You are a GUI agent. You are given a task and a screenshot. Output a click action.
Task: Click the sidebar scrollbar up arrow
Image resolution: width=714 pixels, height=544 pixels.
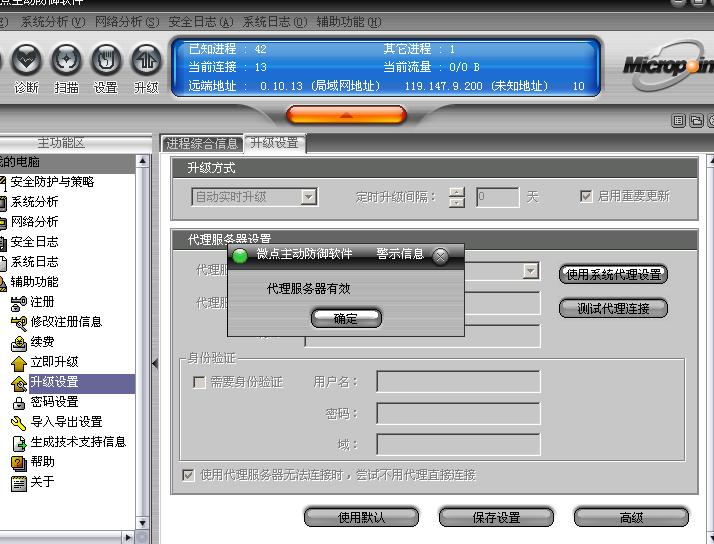[x=143, y=161]
